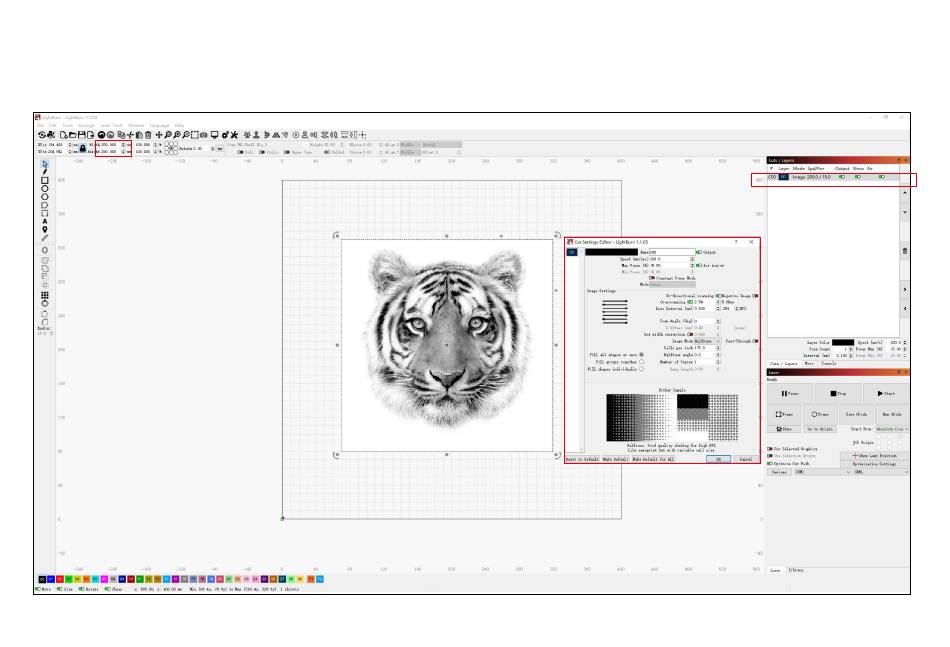Image resolution: width=950 pixels, height=647 pixels.
Task: Open the laser device selection dropdown
Action: [x=880, y=472]
